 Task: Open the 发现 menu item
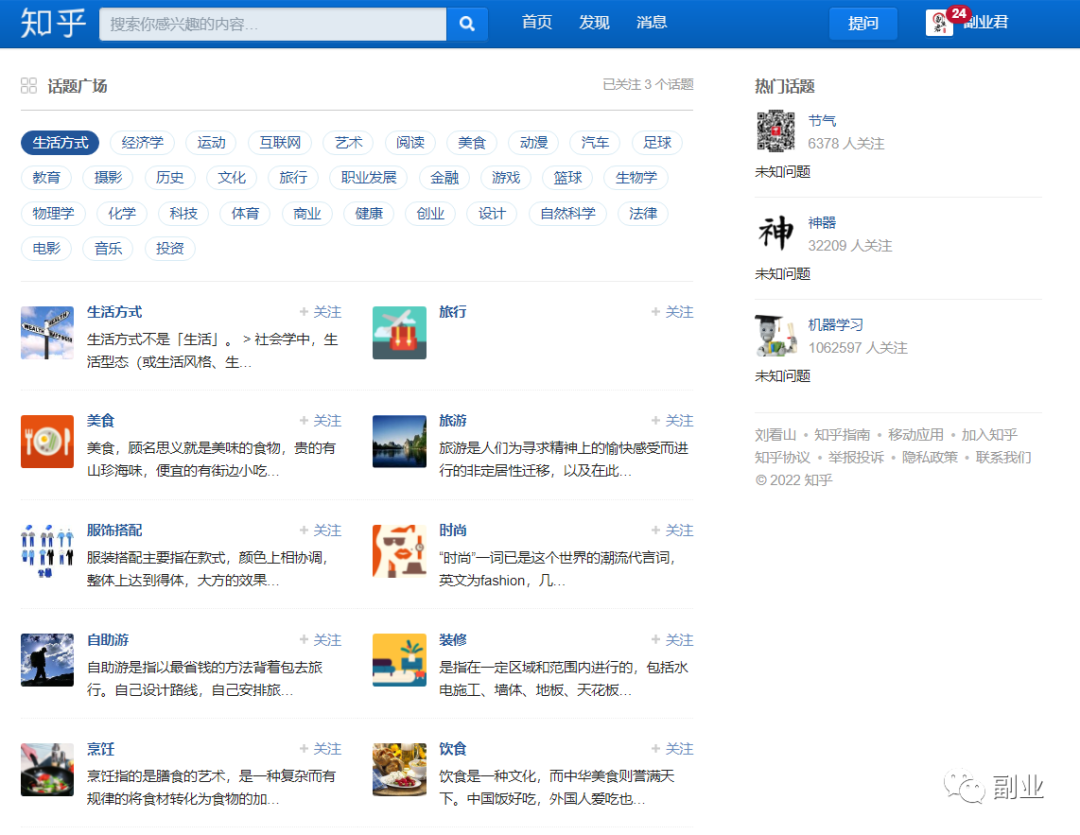point(593,22)
